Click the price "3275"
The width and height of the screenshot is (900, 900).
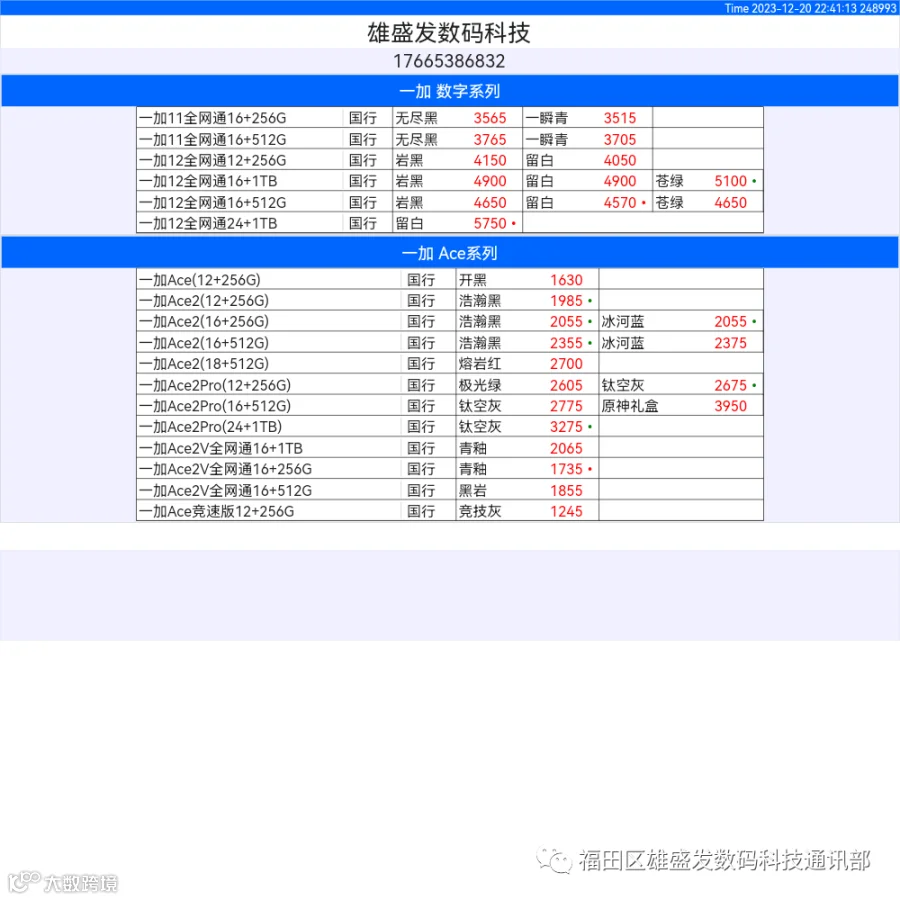tap(566, 427)
